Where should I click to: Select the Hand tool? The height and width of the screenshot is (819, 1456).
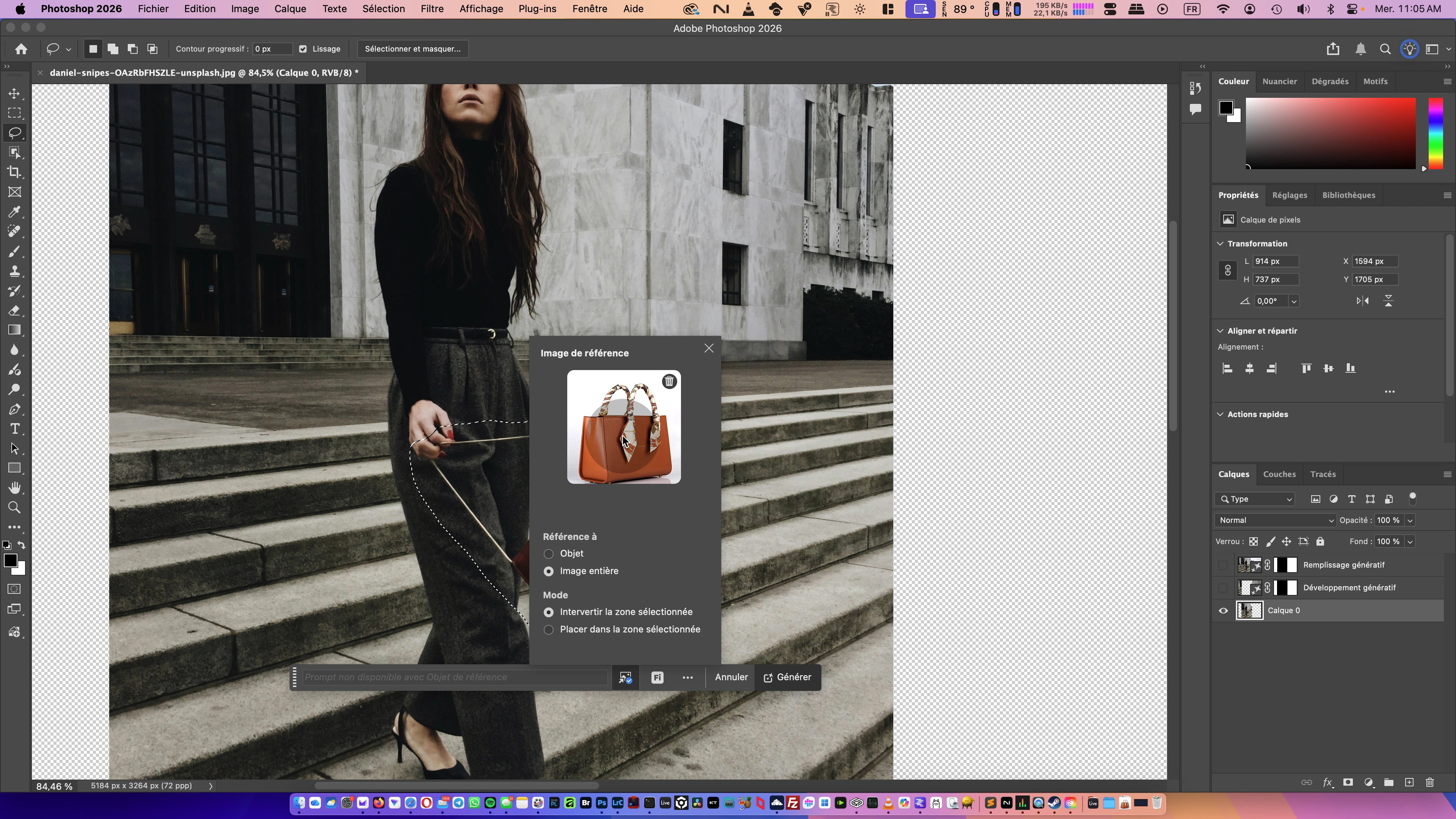[x=15, y=488]
